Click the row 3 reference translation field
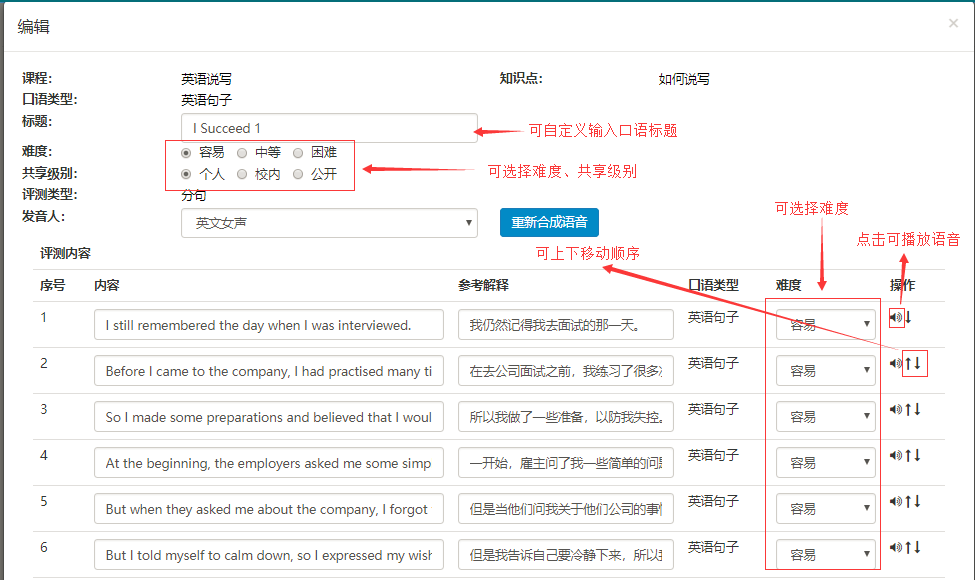Image resolution: width=975 pixels, height=580 pixels. [x=565, y=417]
